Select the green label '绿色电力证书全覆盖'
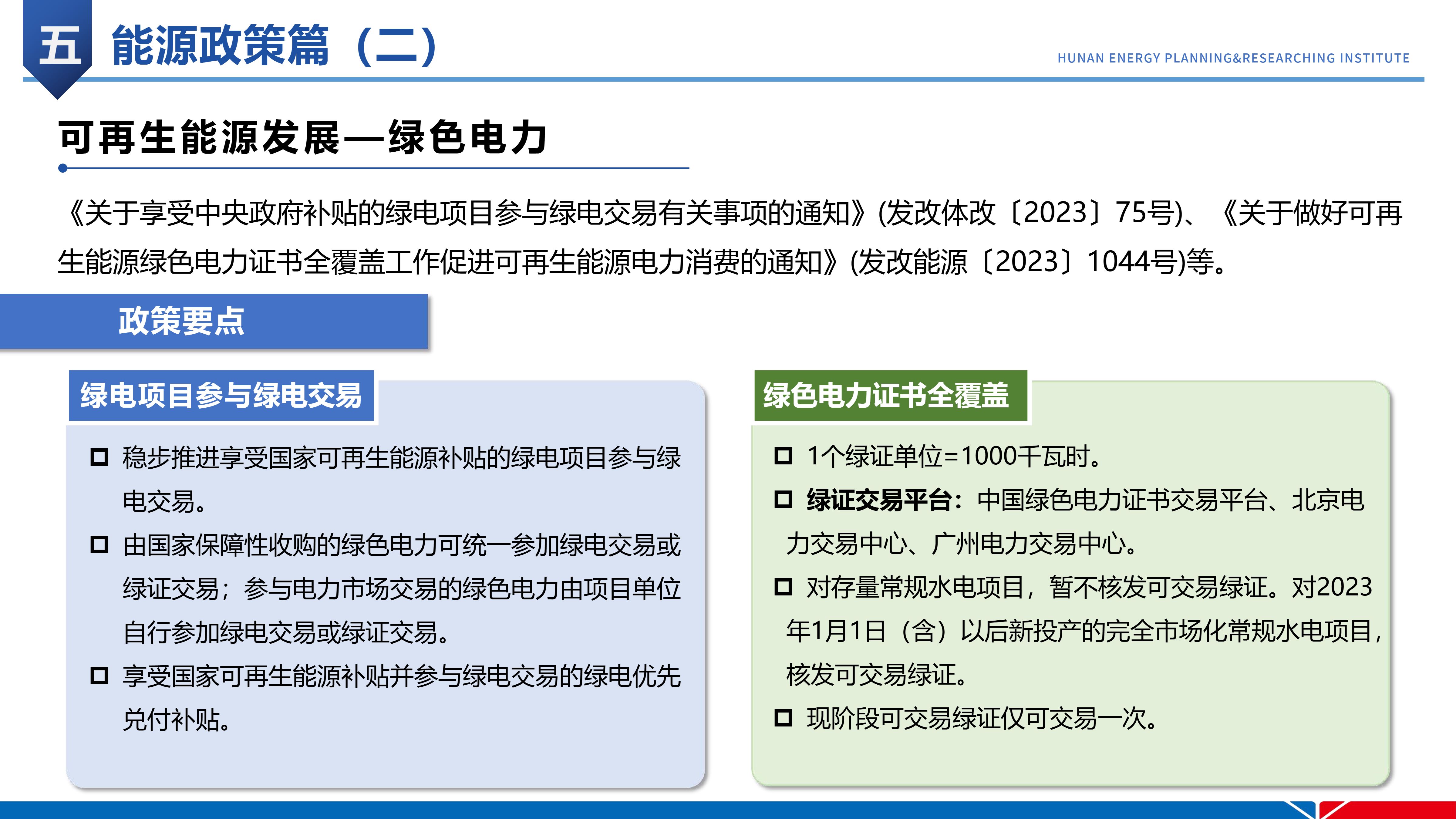 [x=890, y=395]
